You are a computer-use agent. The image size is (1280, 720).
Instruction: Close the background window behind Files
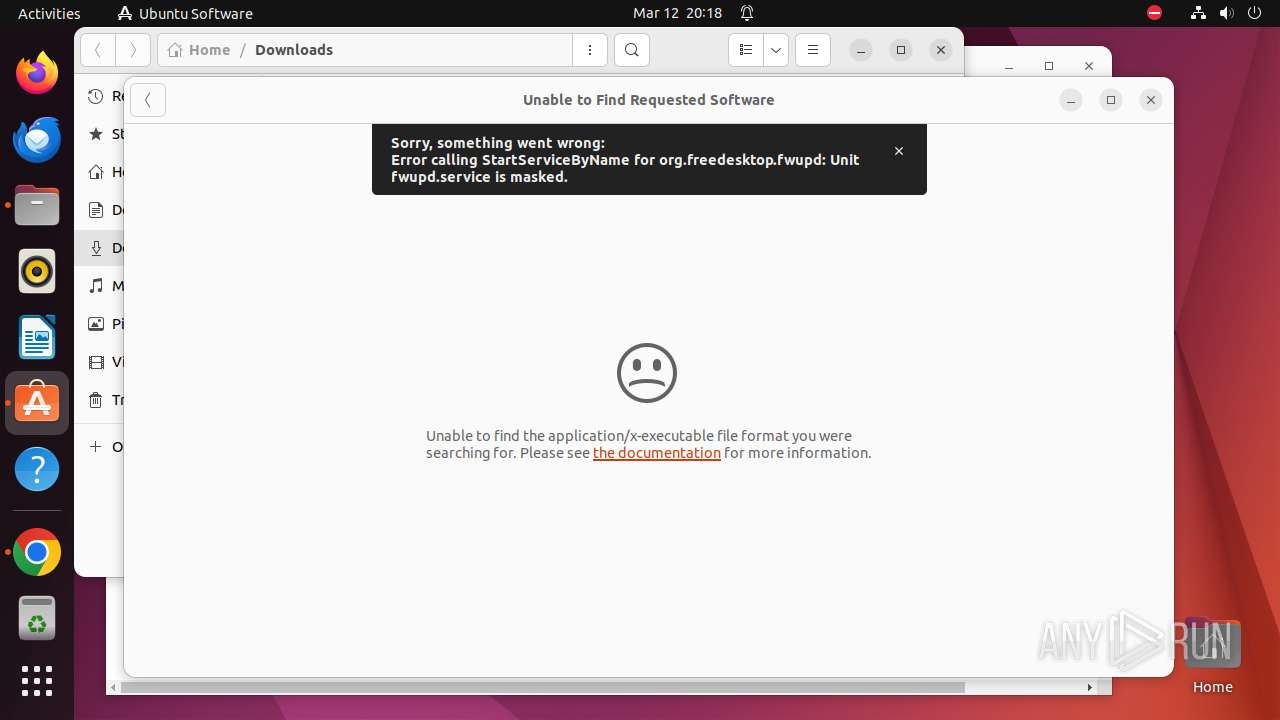[x=1089, y=66]
